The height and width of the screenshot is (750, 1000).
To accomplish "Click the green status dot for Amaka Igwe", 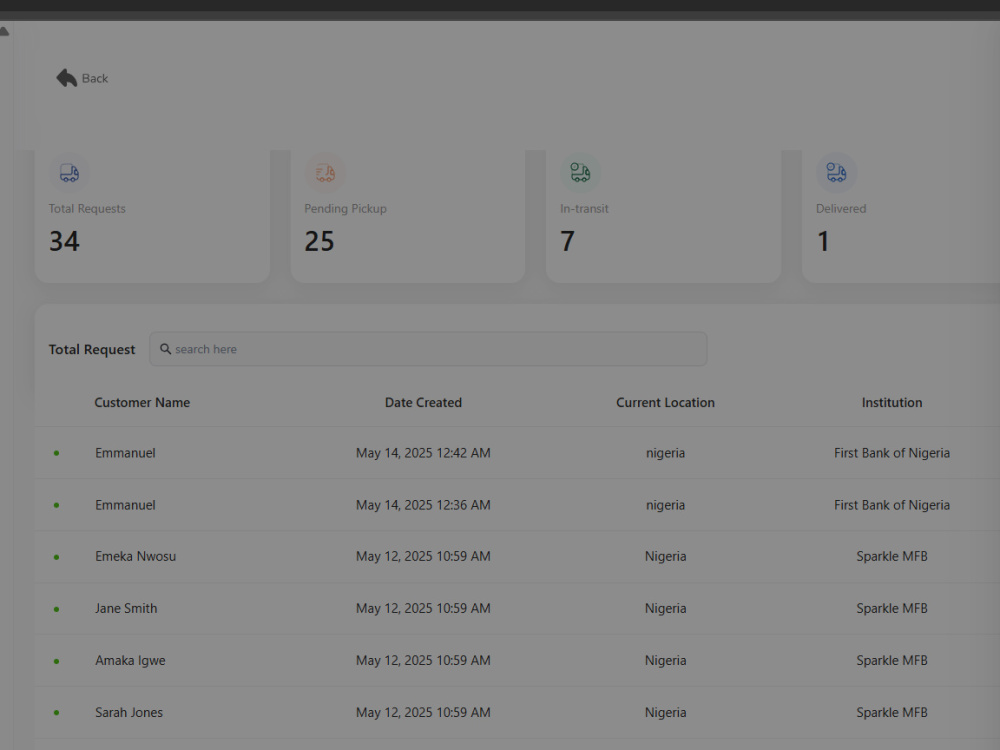I will click(57, 661).
